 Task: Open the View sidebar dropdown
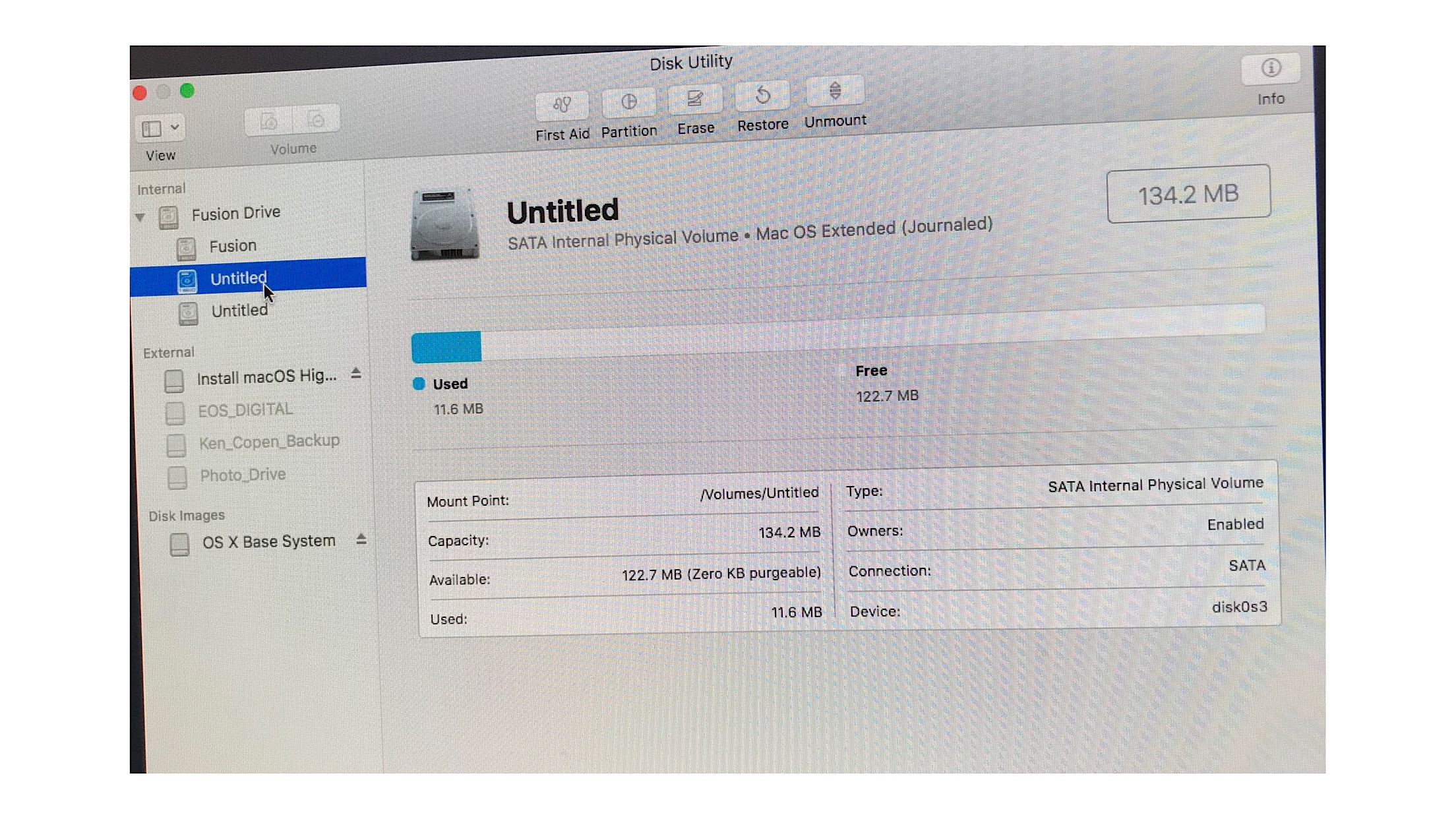pos(160,128)
